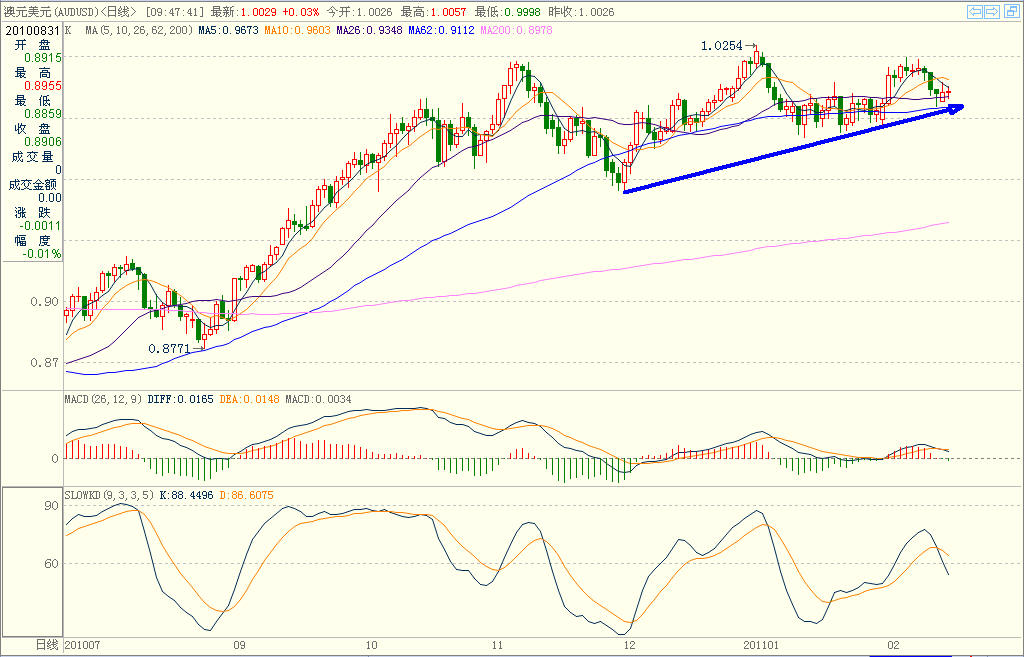Click the 成交量 volume label
Image resolution: width=1024 pixels, height=657 pixels.
33,157
